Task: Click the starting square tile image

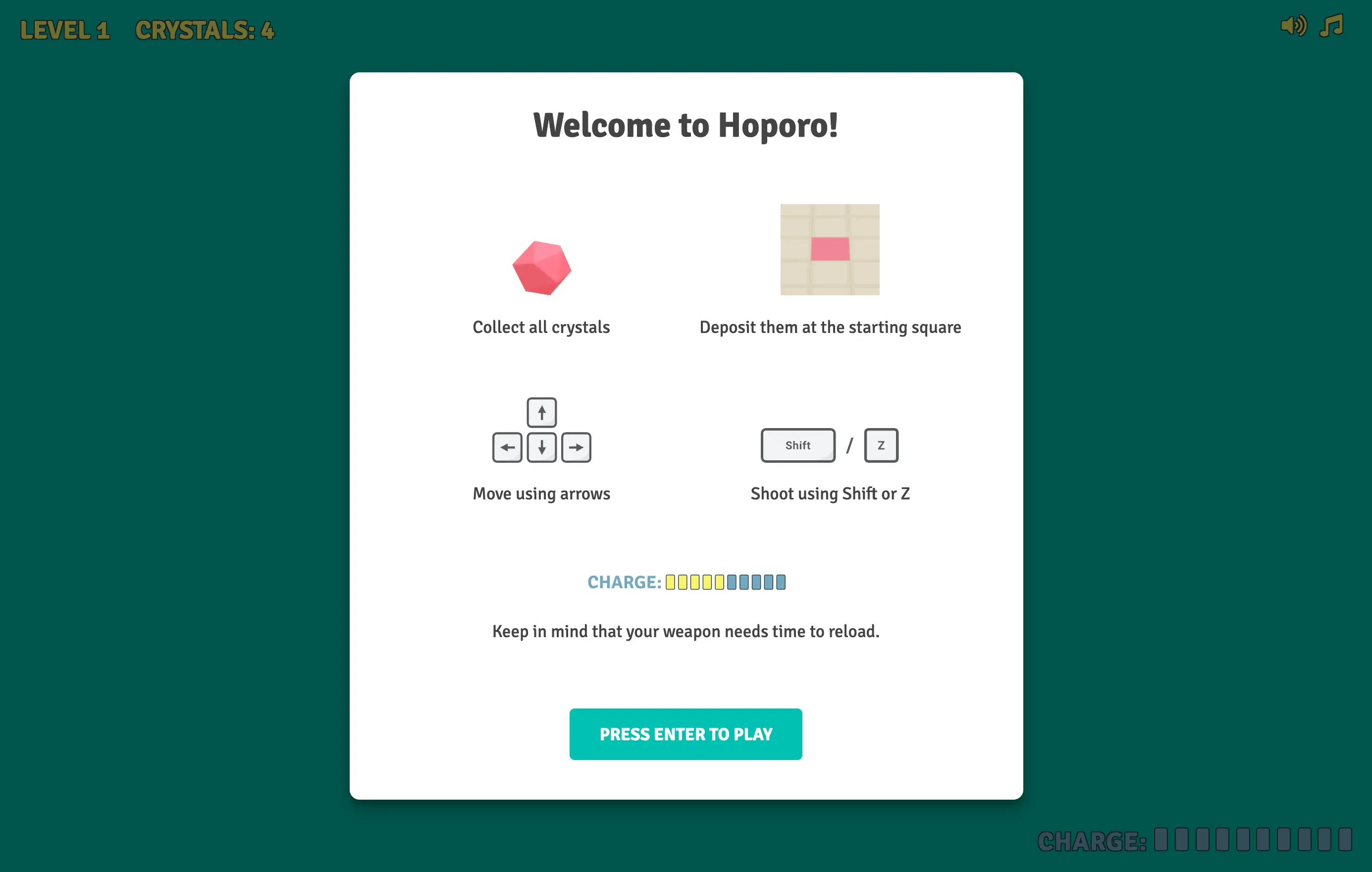Action: coord(830,249)
